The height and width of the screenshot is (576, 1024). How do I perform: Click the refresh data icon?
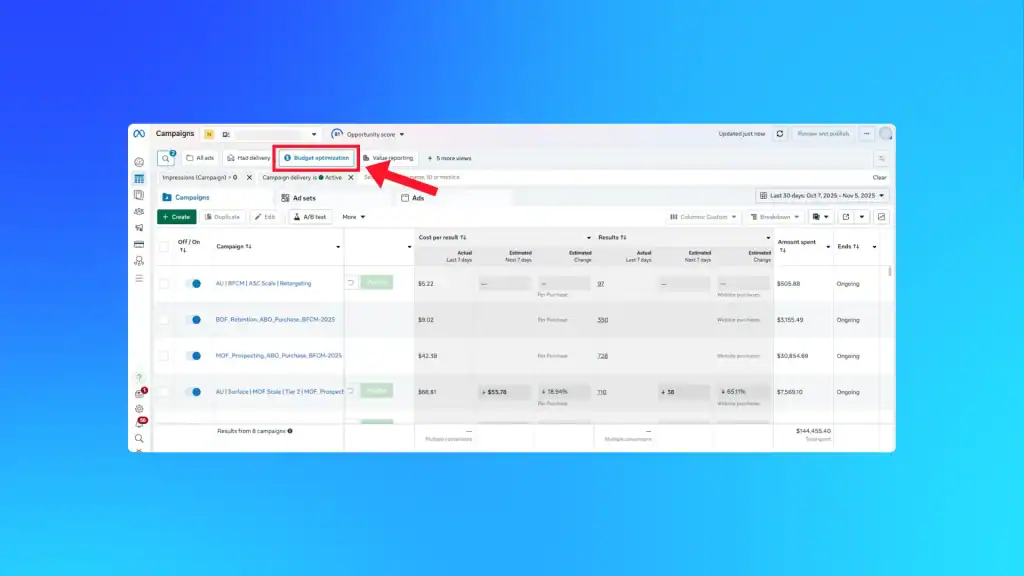click(x=780, y=134)
